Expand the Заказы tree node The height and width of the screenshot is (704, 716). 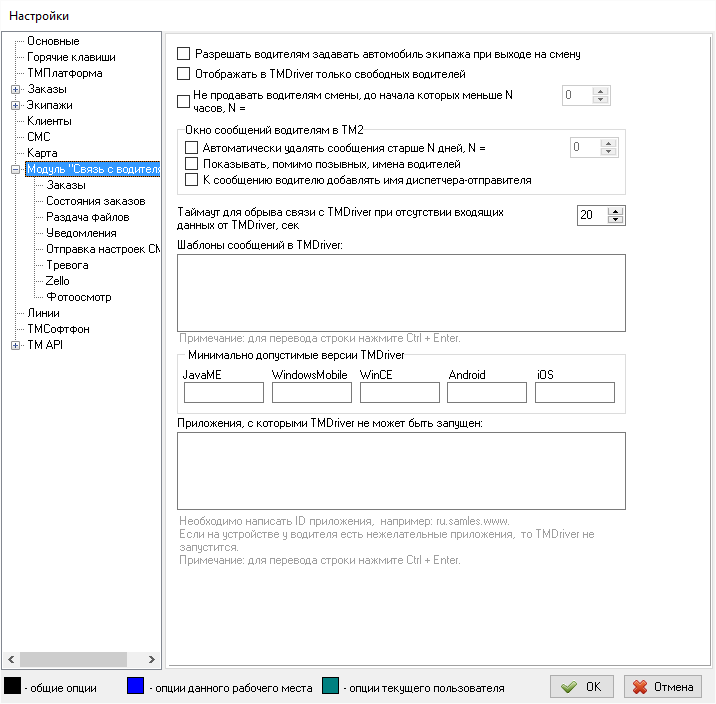15,89
